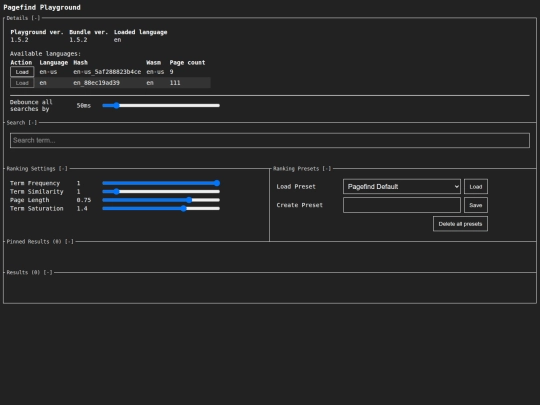Click the Load button for en language

[22, 83]
